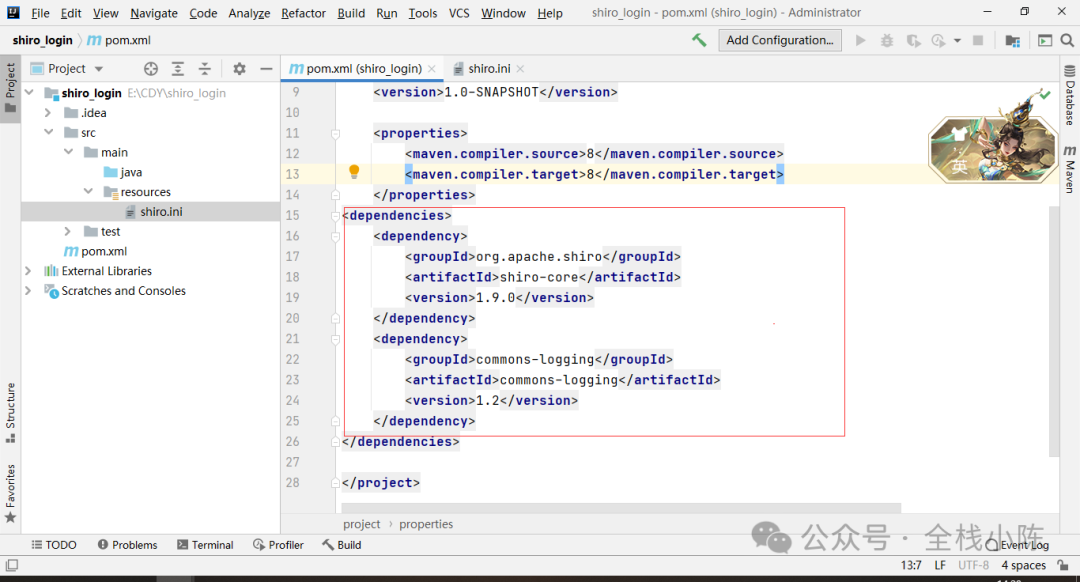Screen dimensions: 1080x582
Task: Click the Build project hammer icon
Action: pyautogui.click(x=699, y=41)
